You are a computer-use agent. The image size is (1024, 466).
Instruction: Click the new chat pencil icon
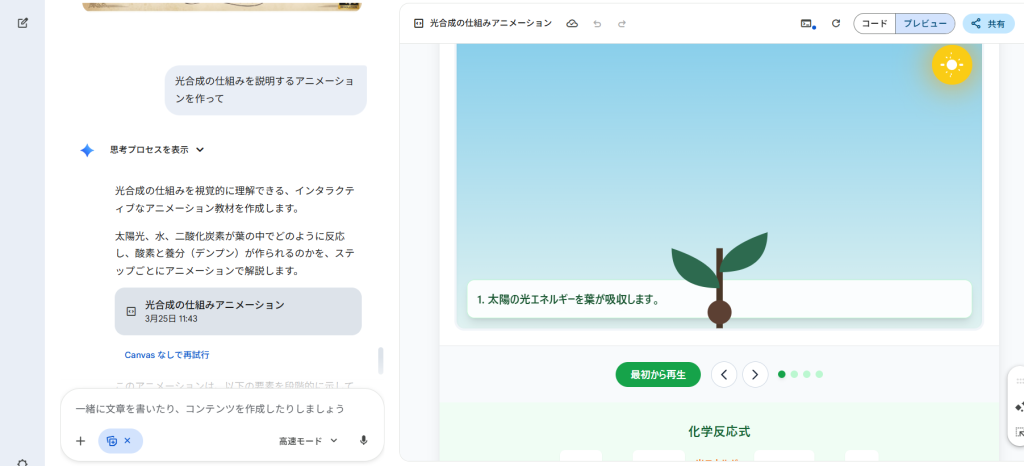pyautogui.click(x=22, y=23)
